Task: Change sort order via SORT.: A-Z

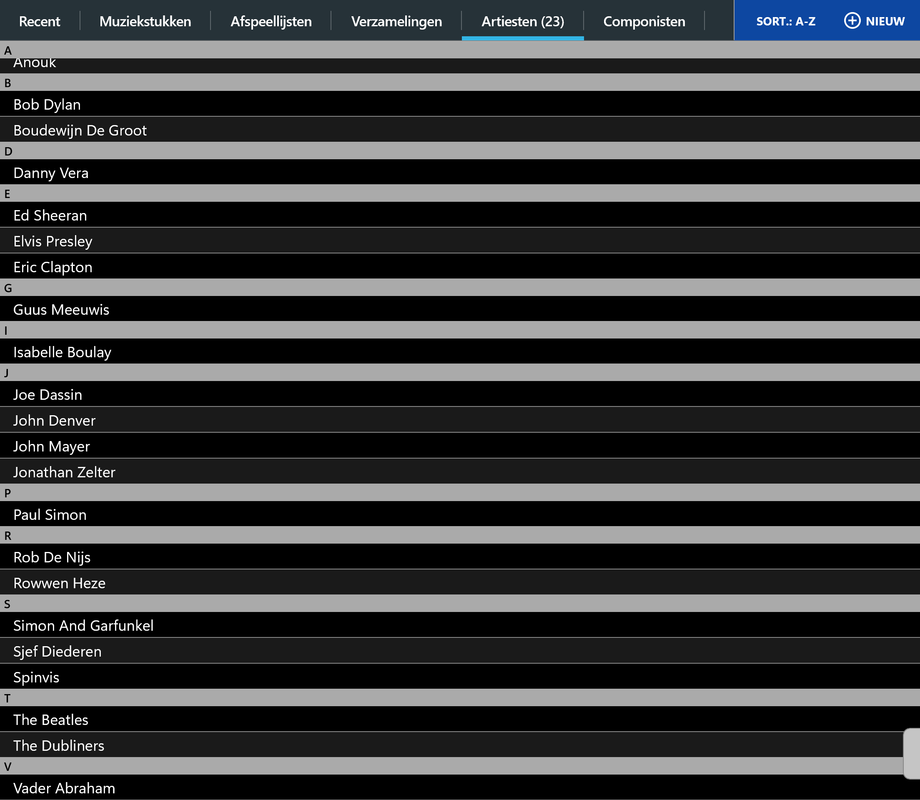Action: click(x=785, y=21)
